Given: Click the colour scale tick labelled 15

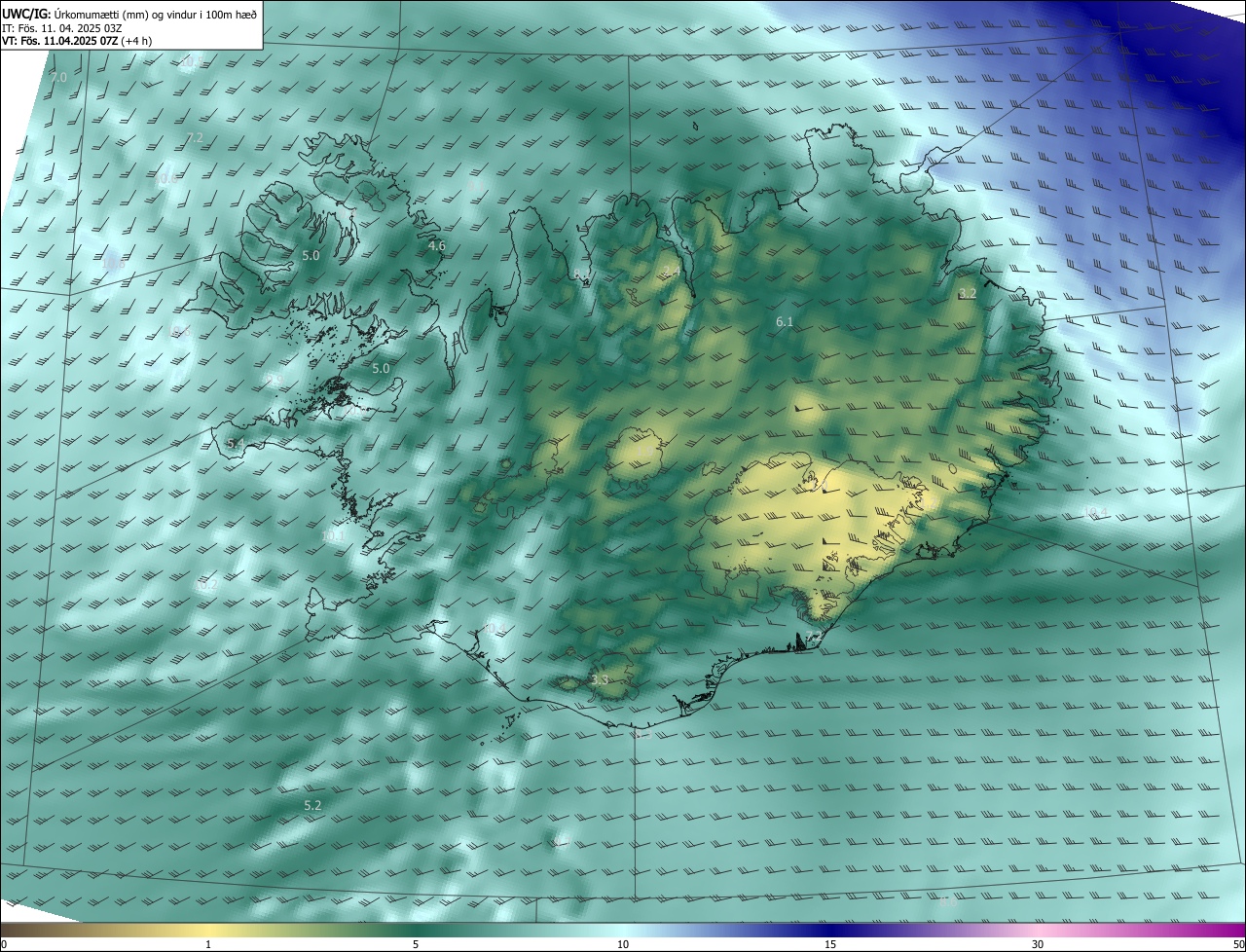Looking at the screenshot, I should [x=830, y=944].
